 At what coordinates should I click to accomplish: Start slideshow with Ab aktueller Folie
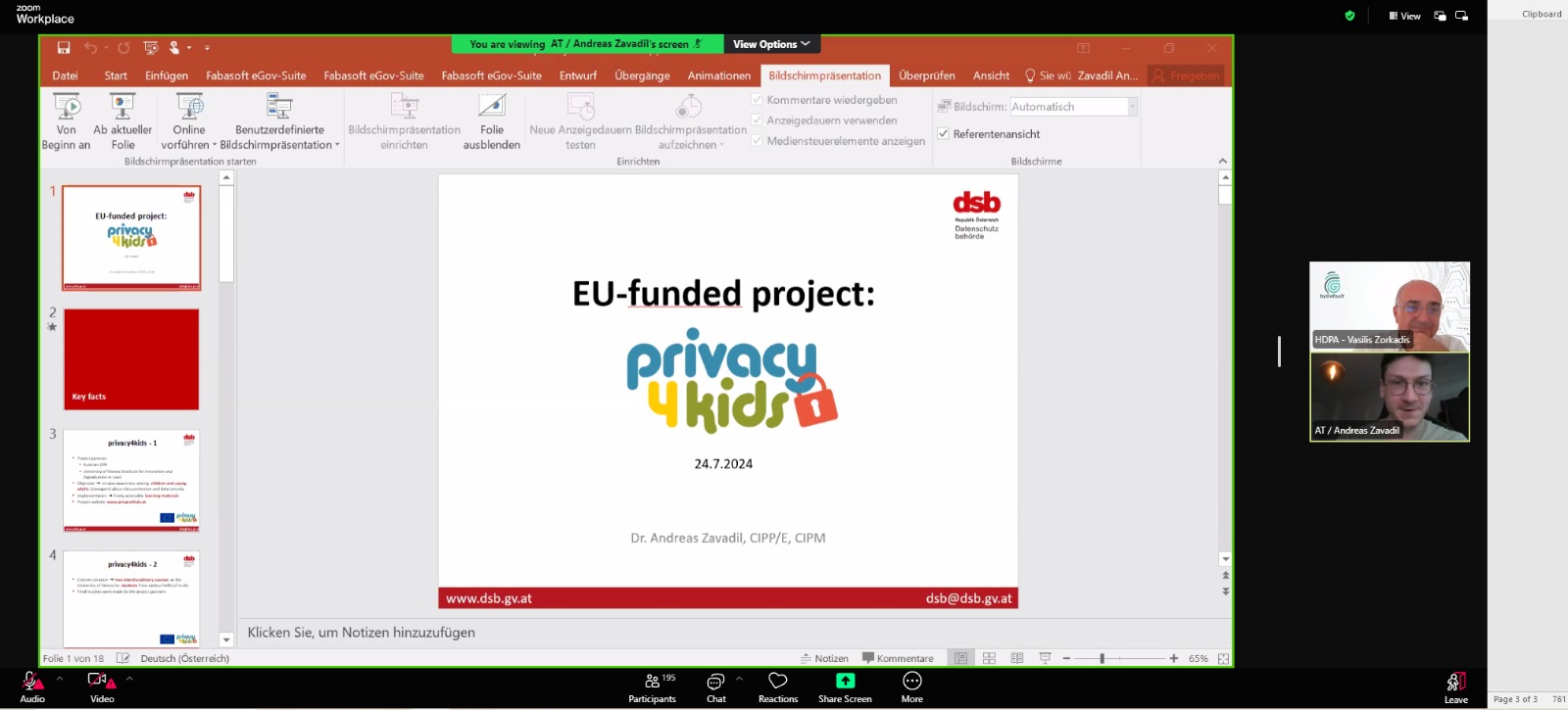tap(122, 122)
